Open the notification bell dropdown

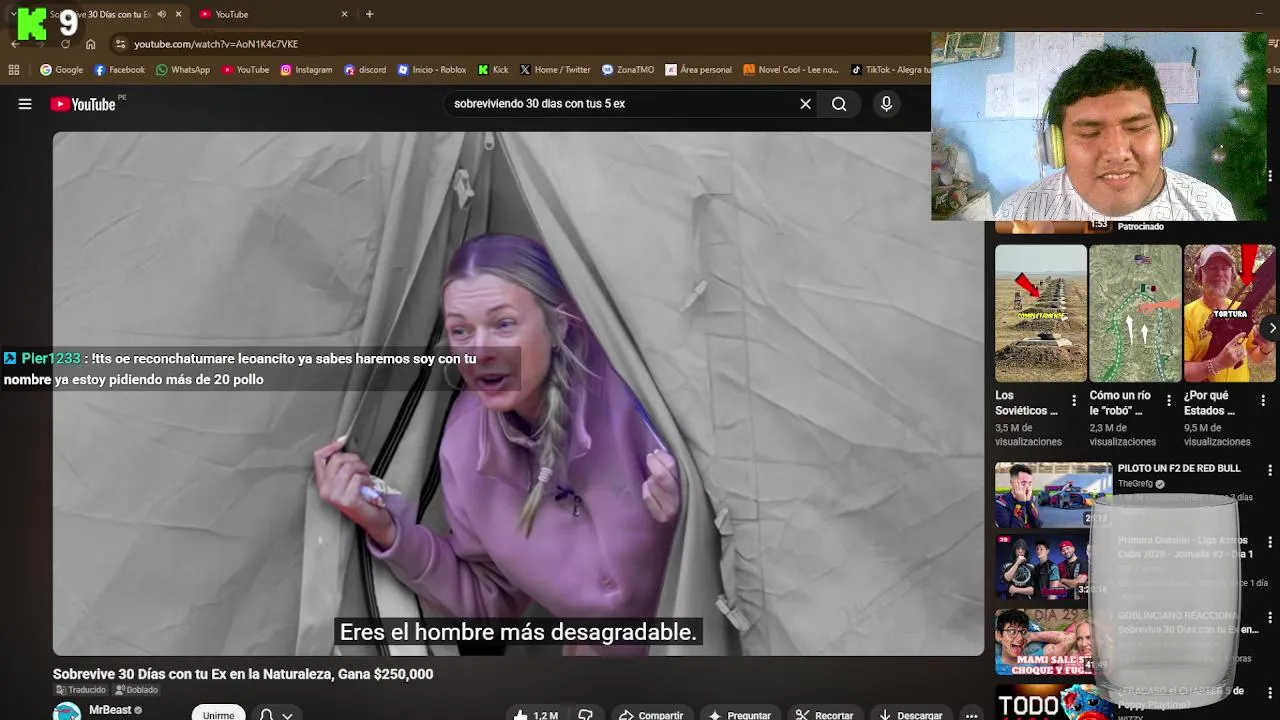(275, 714)
